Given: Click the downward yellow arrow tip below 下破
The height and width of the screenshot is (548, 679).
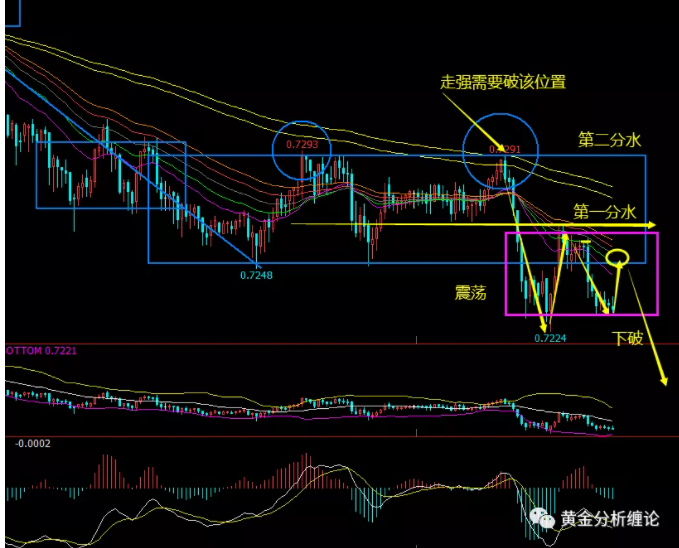Looking at the screenshot, I should [x=663, y=380].
